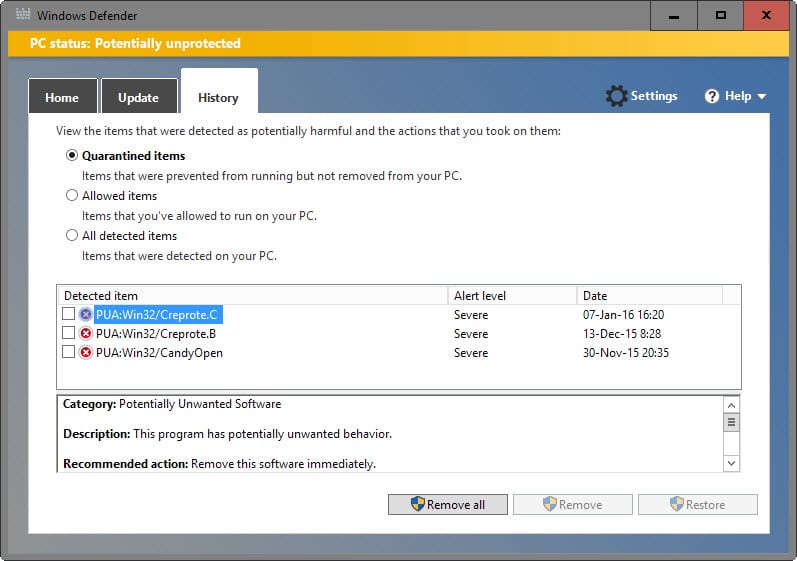Image resolution: width=797 pixels, height=561 pixels.
Task: Check the box for PUA:Win32/Creprote.C
Action: pyautogui.click(x=68, y=314)
